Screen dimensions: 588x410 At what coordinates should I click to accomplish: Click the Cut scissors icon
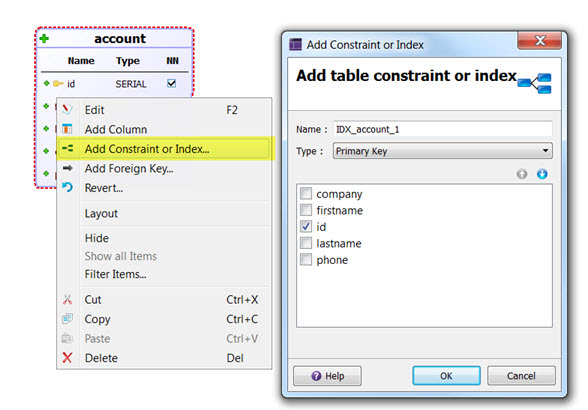(x=67, y=299)
